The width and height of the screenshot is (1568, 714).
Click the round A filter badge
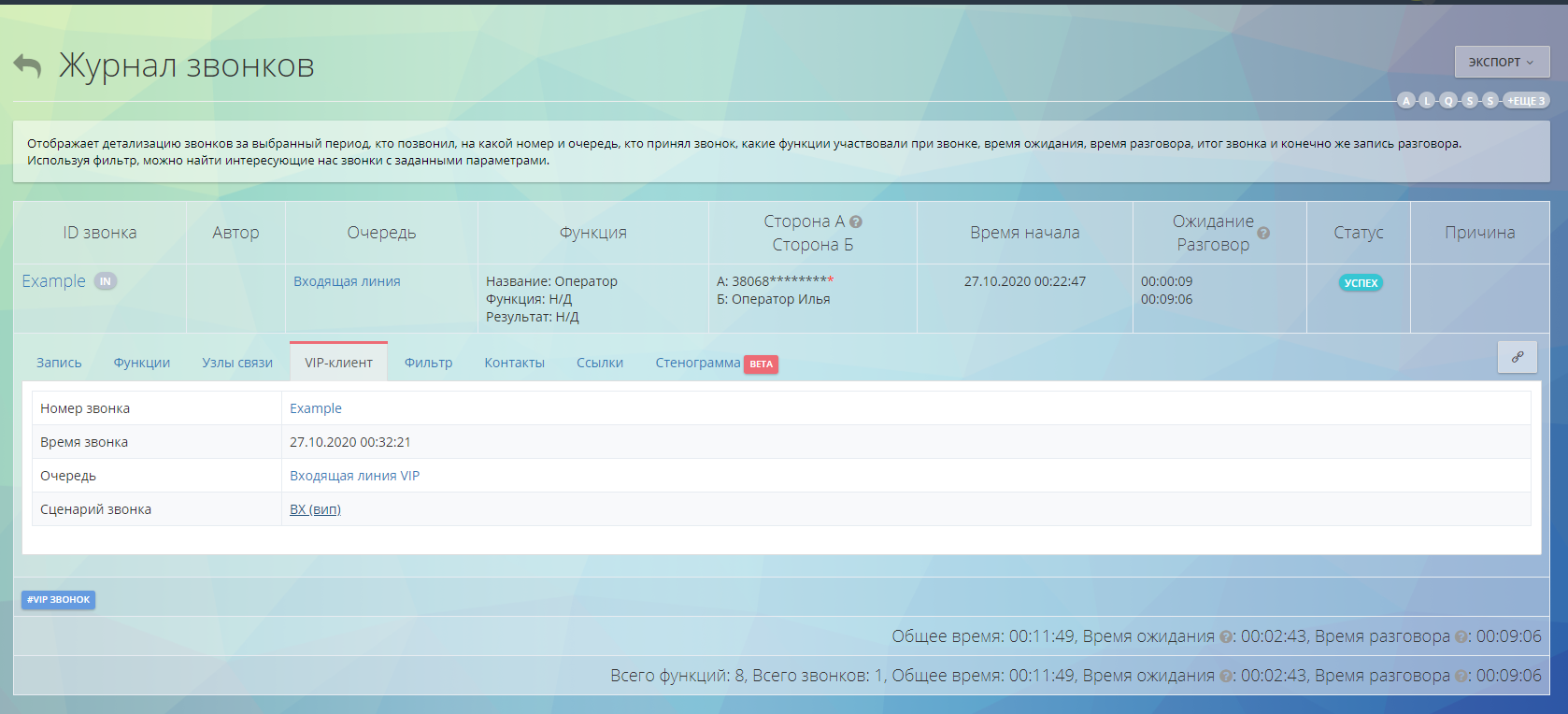1405,101
